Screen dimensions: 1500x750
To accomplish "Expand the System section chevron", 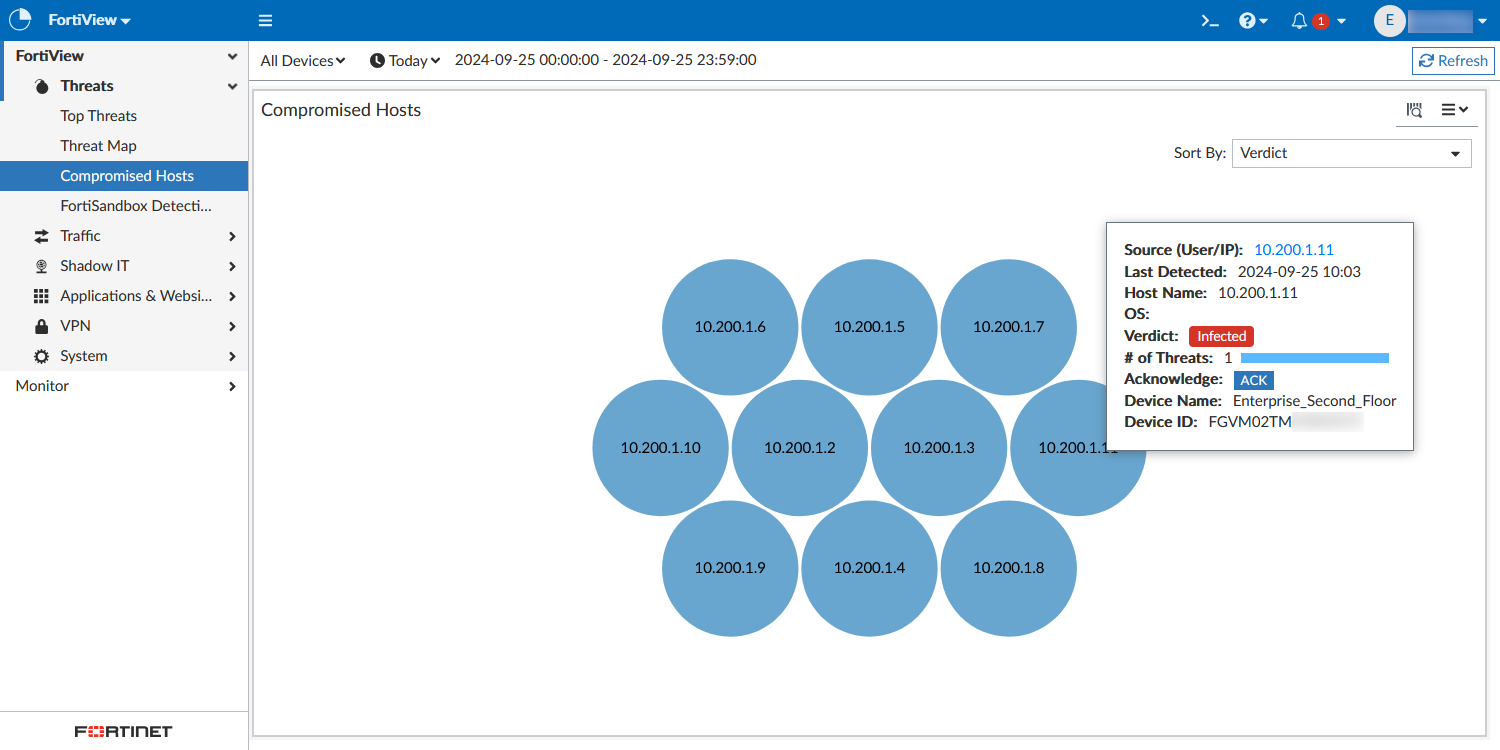I will 232,356.
